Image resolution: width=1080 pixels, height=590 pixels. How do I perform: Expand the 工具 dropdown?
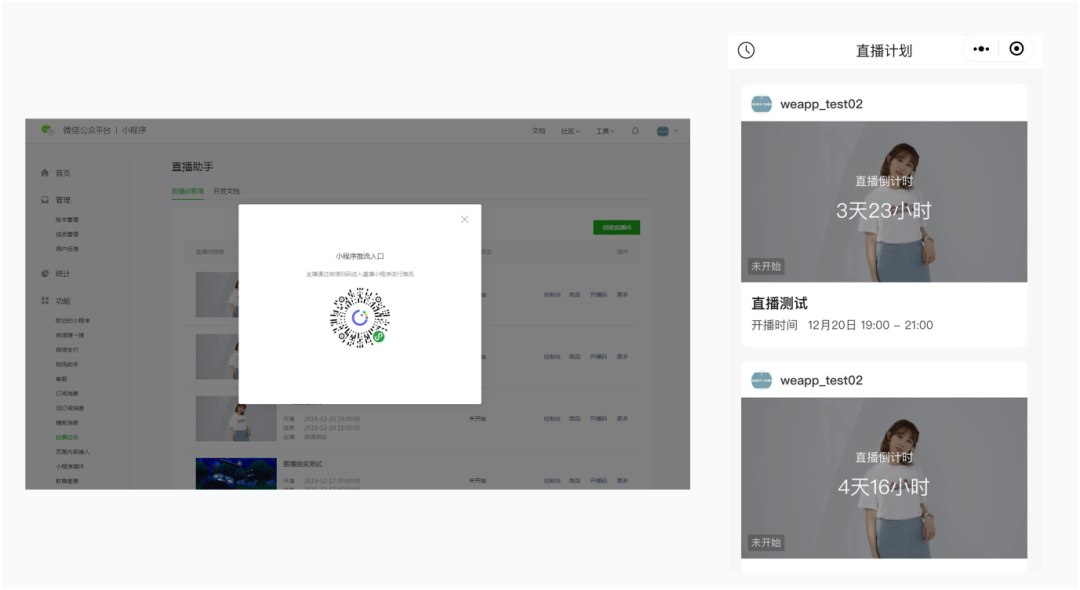tap(605, 131)
